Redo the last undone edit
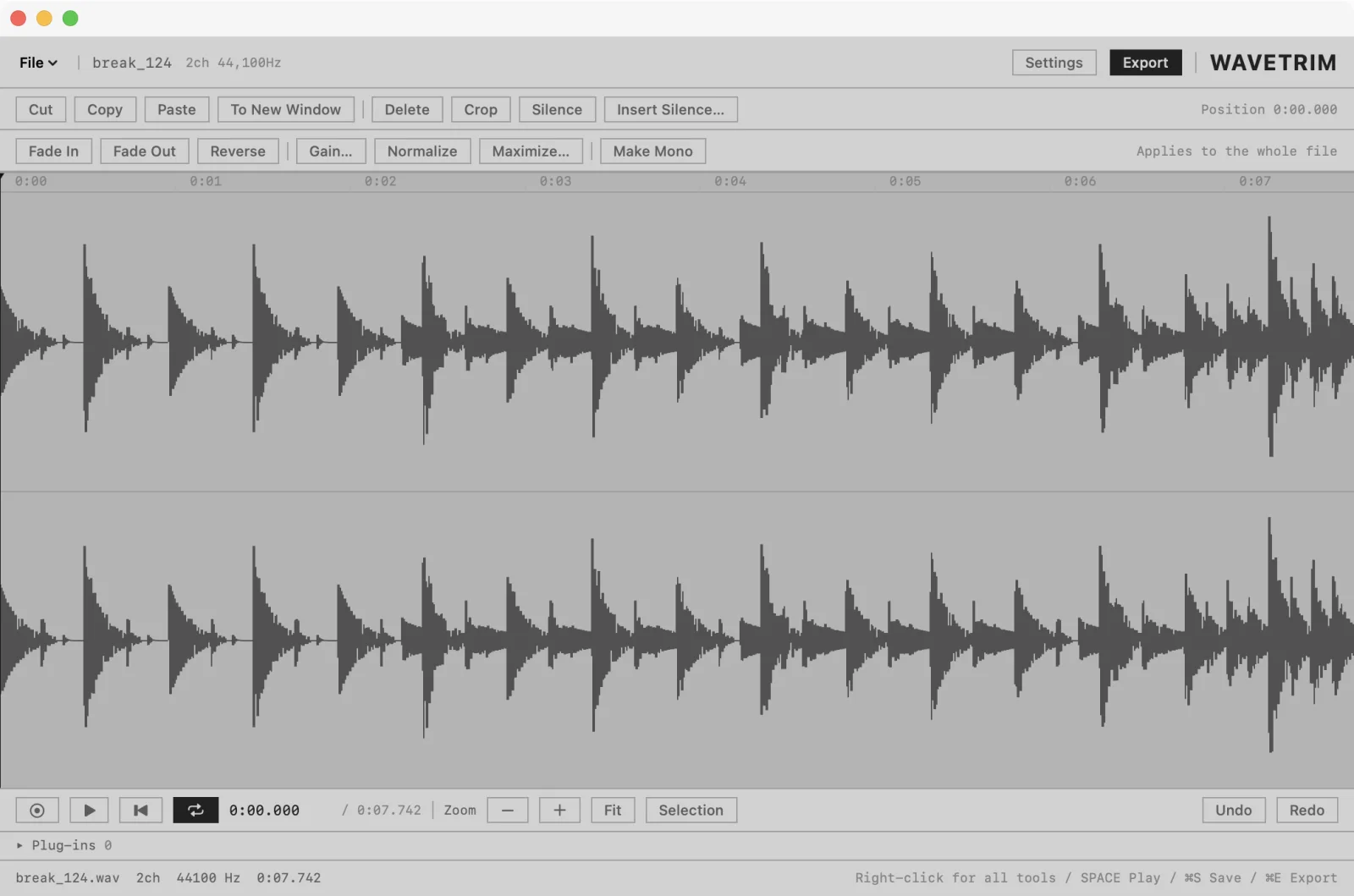 (x=1307, y=810)
